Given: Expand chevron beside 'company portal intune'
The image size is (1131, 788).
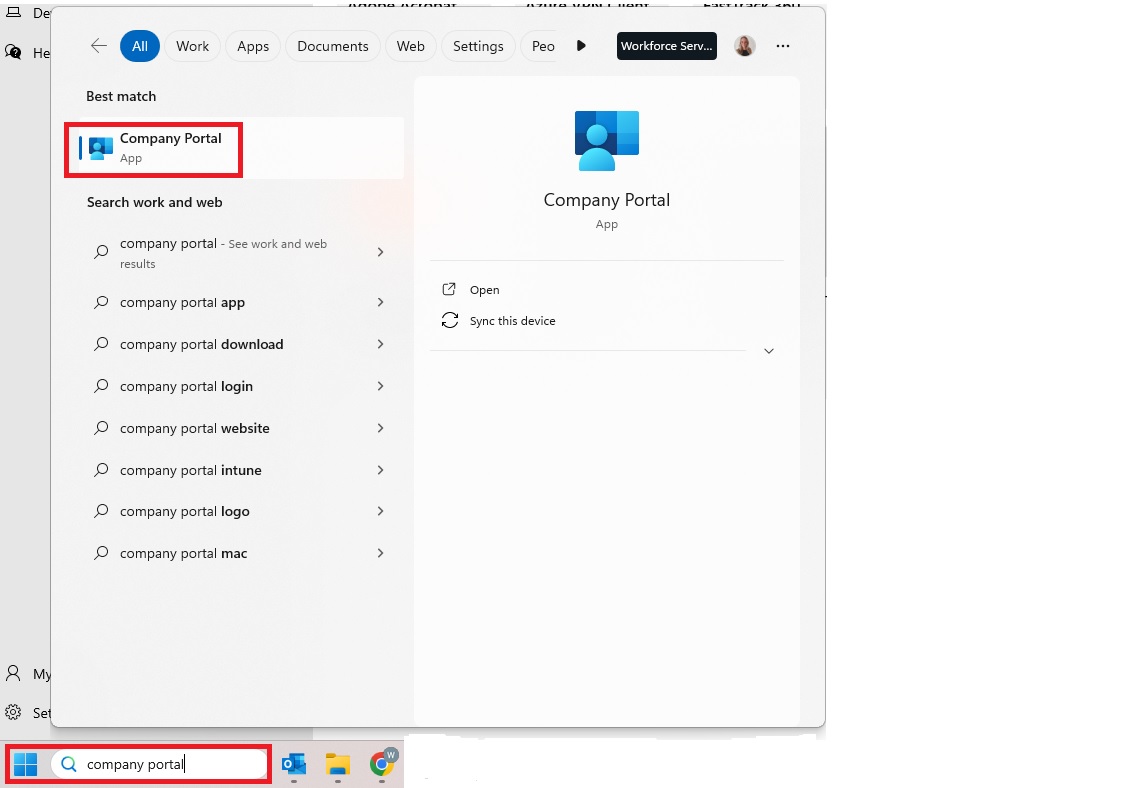Looking at the screenshot, I should point(380,470).
